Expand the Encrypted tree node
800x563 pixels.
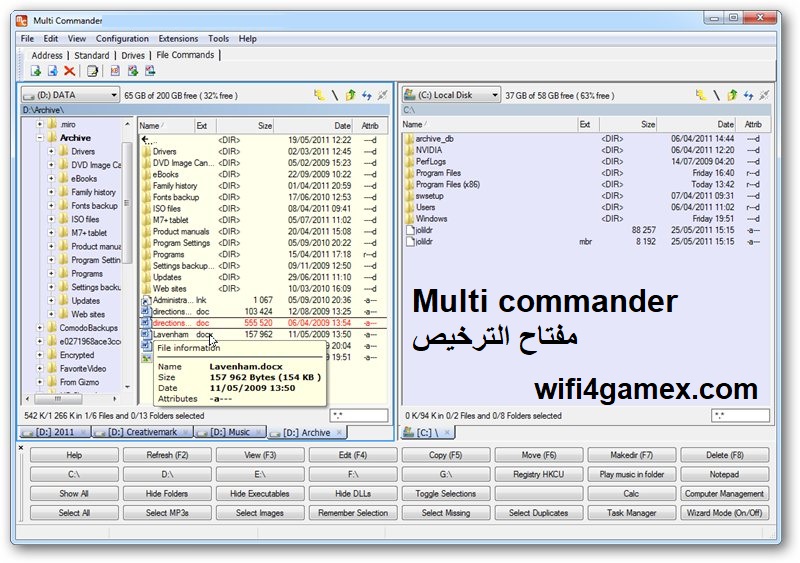point(40,355)
